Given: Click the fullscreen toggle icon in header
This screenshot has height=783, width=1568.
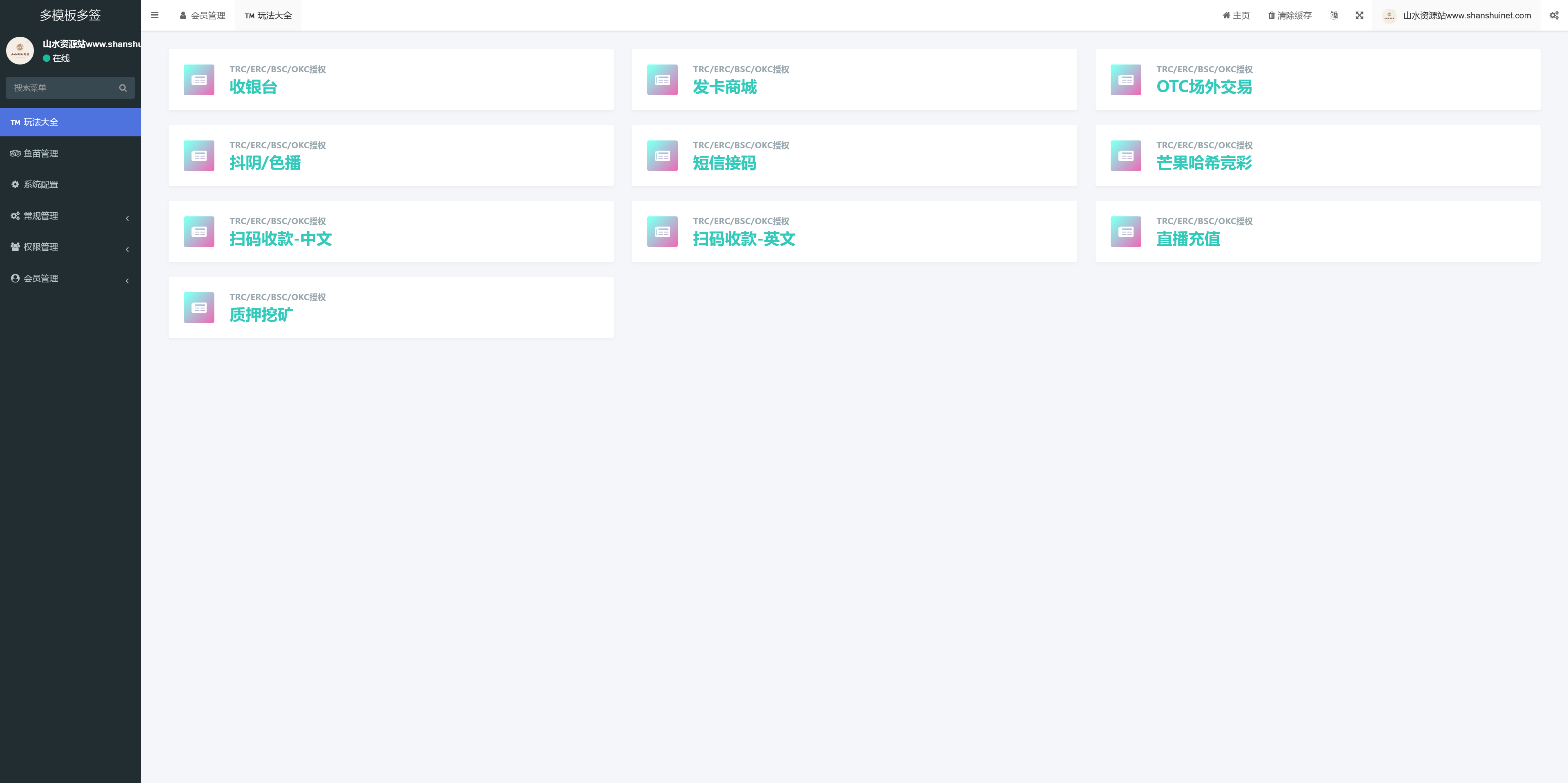Looking at the screenshot, I should click(1359, 15).
